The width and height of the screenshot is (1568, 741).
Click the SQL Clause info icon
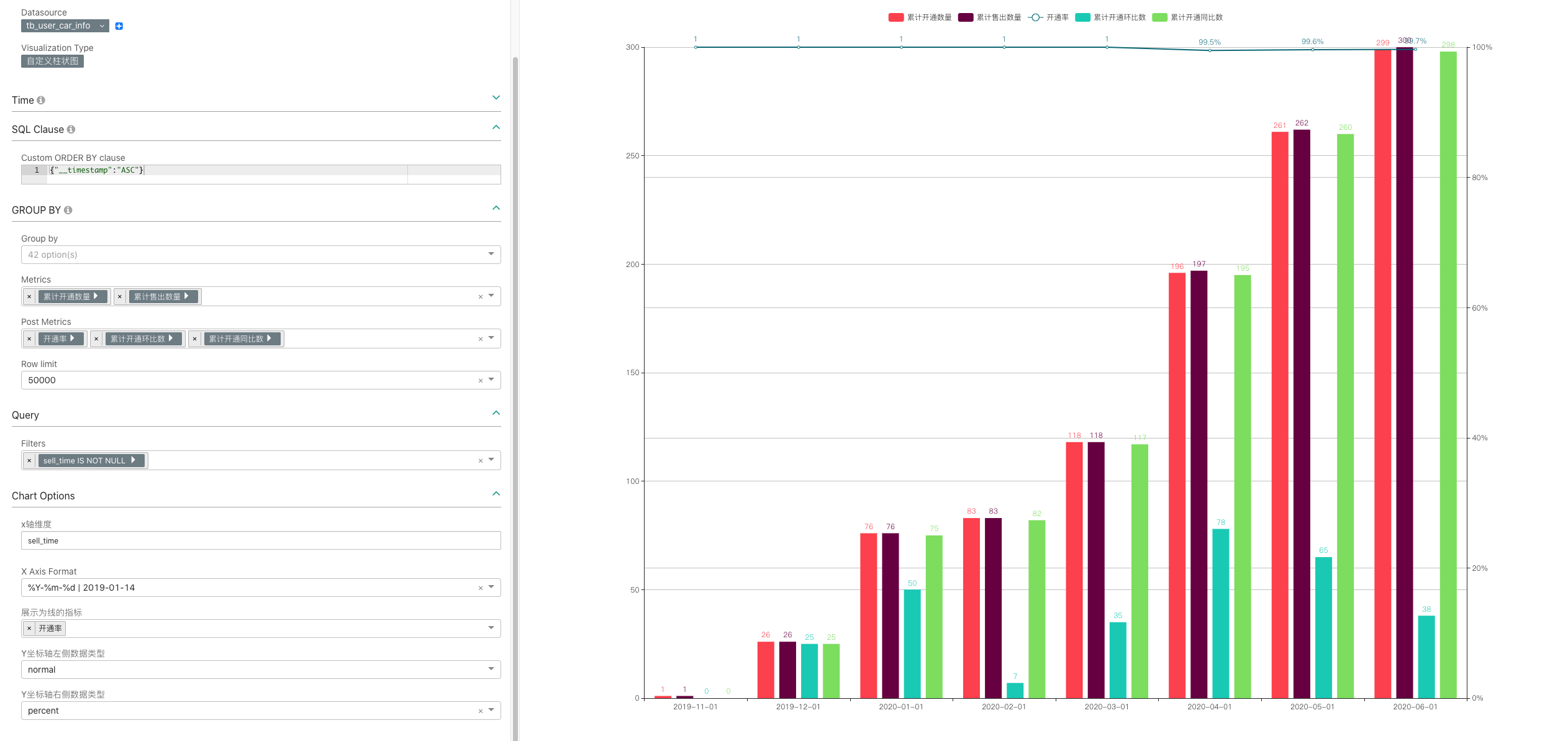pos(71,129)
